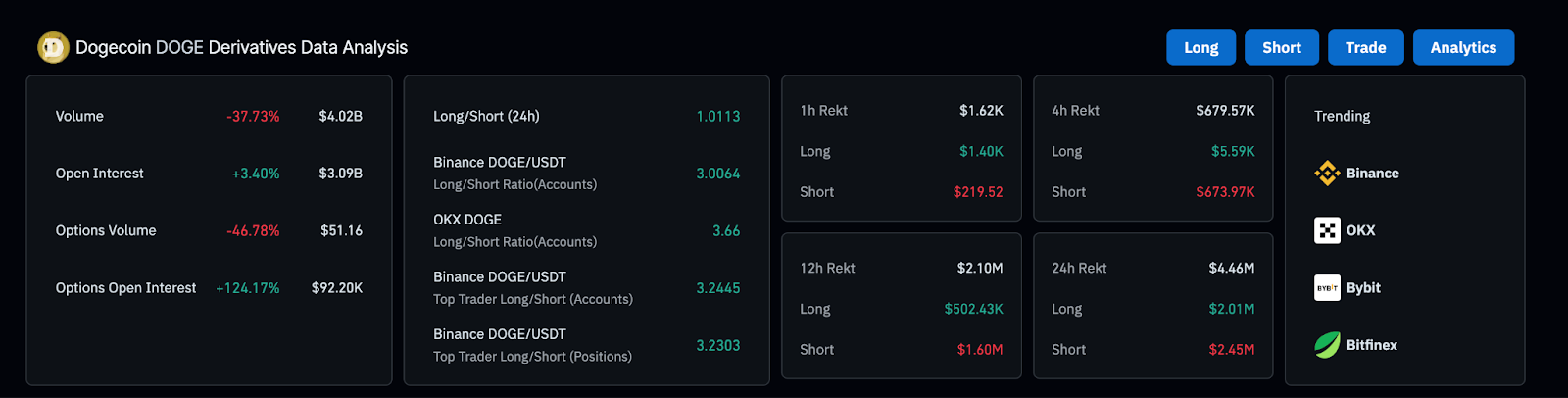Viewport: 1568px width, 398px height.
Task: Click the OKX logo icon
Action: pyautogui.click(x=1327, y=230)
